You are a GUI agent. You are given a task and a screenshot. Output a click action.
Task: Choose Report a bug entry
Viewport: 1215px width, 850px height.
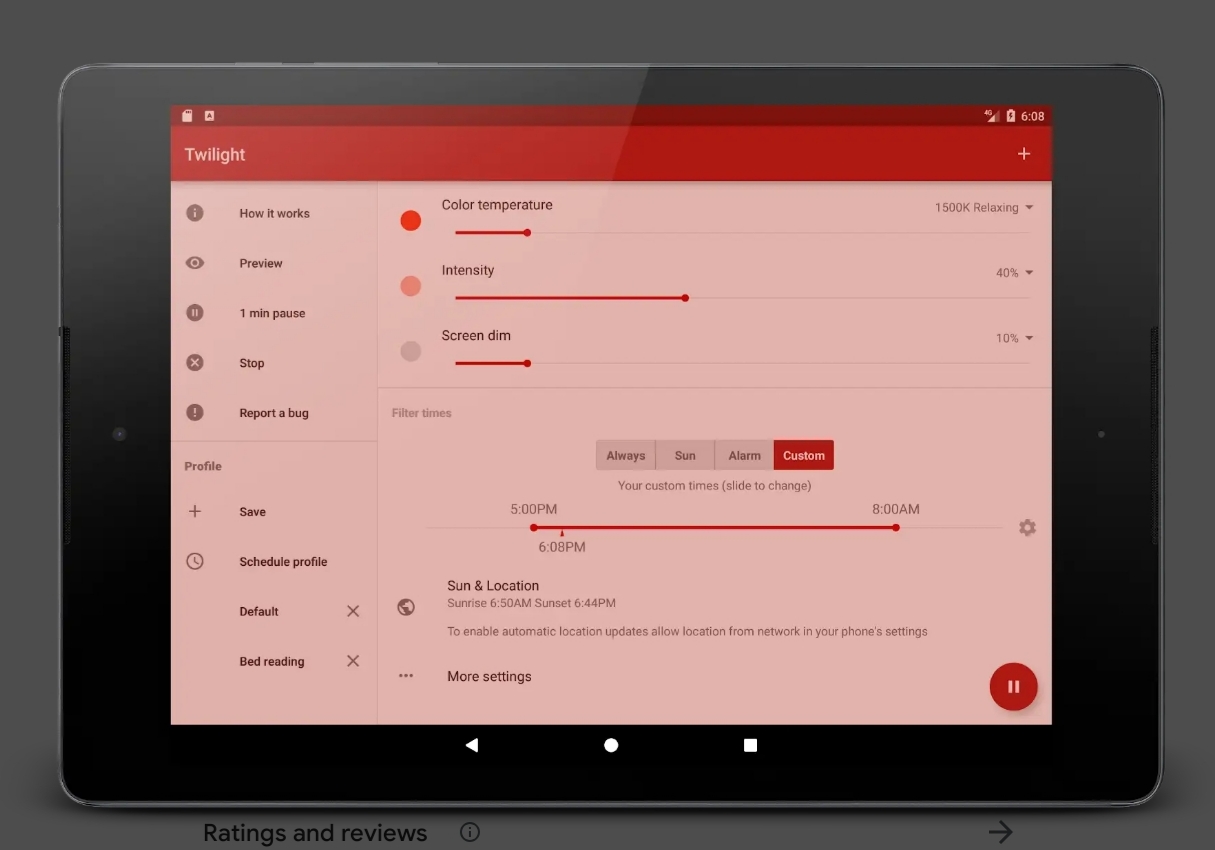(x=274, y=413)
